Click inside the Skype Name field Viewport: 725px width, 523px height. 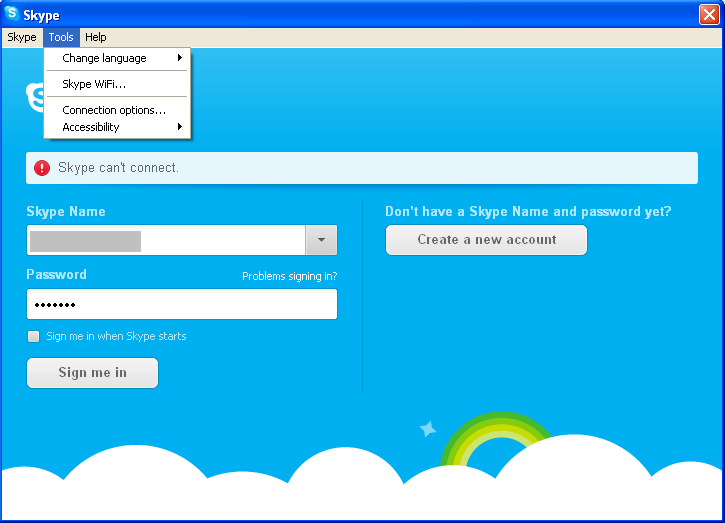(166, 240)
